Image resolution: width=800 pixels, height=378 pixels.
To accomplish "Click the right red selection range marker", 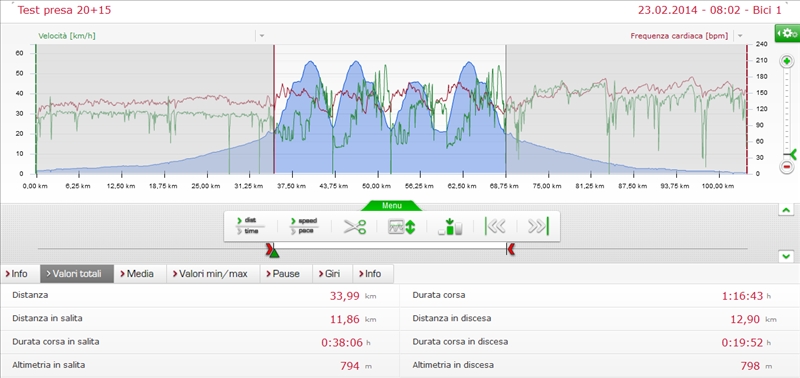I will click(x=511, y=248).
